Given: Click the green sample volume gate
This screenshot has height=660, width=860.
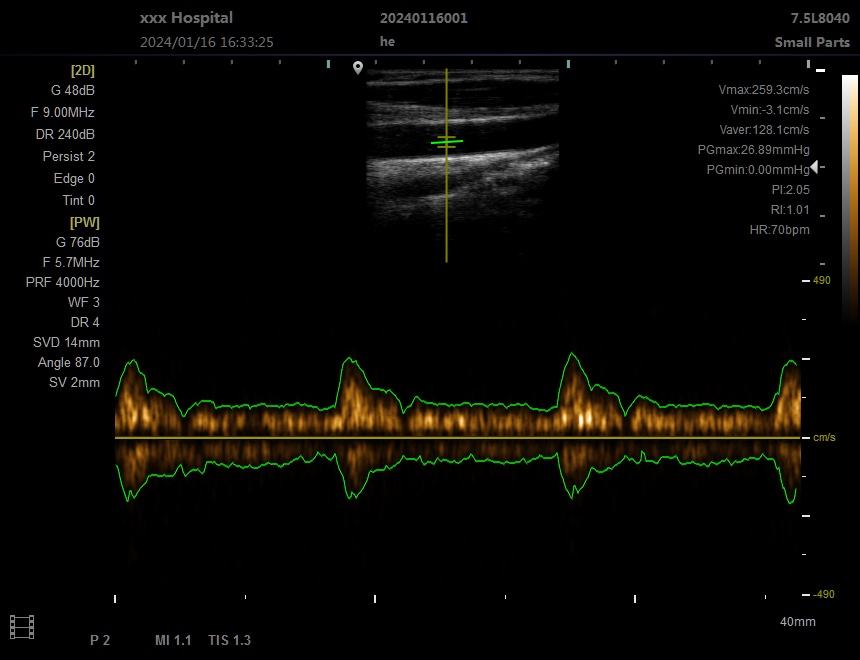Looking at the screenshot, I should coord(446,142).
